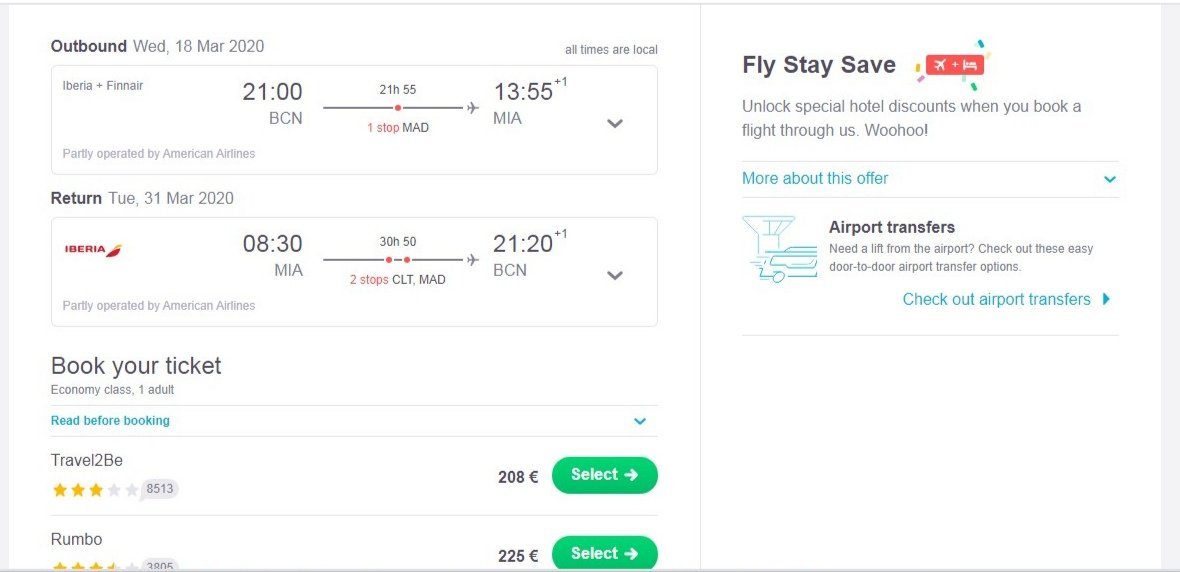
Task: Click the Iberia airline logo
Action: [x=93, y=250]
